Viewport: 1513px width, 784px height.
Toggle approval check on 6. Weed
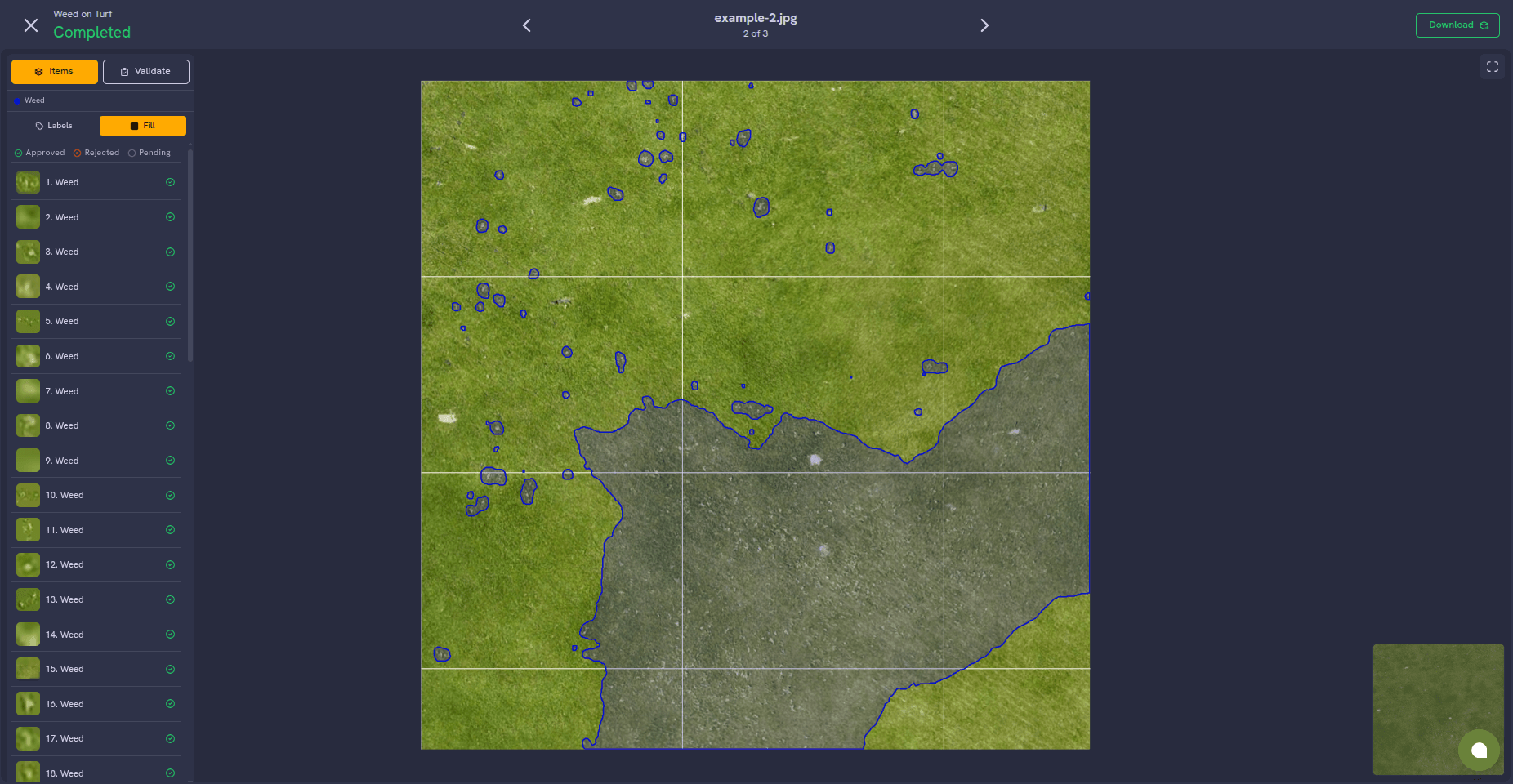point(170,356)
